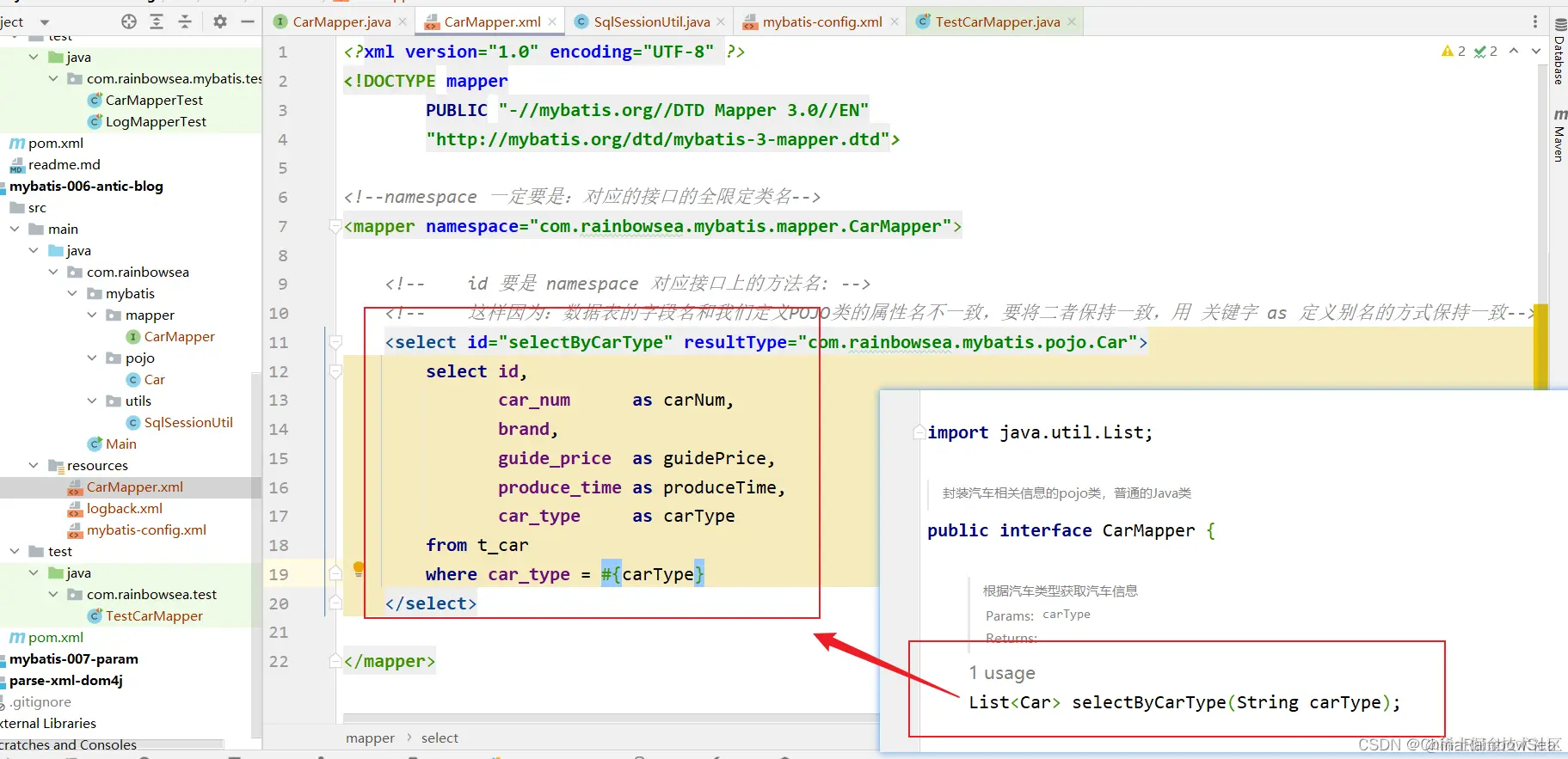Select SqlSessionUtil class in project tree
This screenshot has height=759, width=1568.
click(x=188, y=422)
